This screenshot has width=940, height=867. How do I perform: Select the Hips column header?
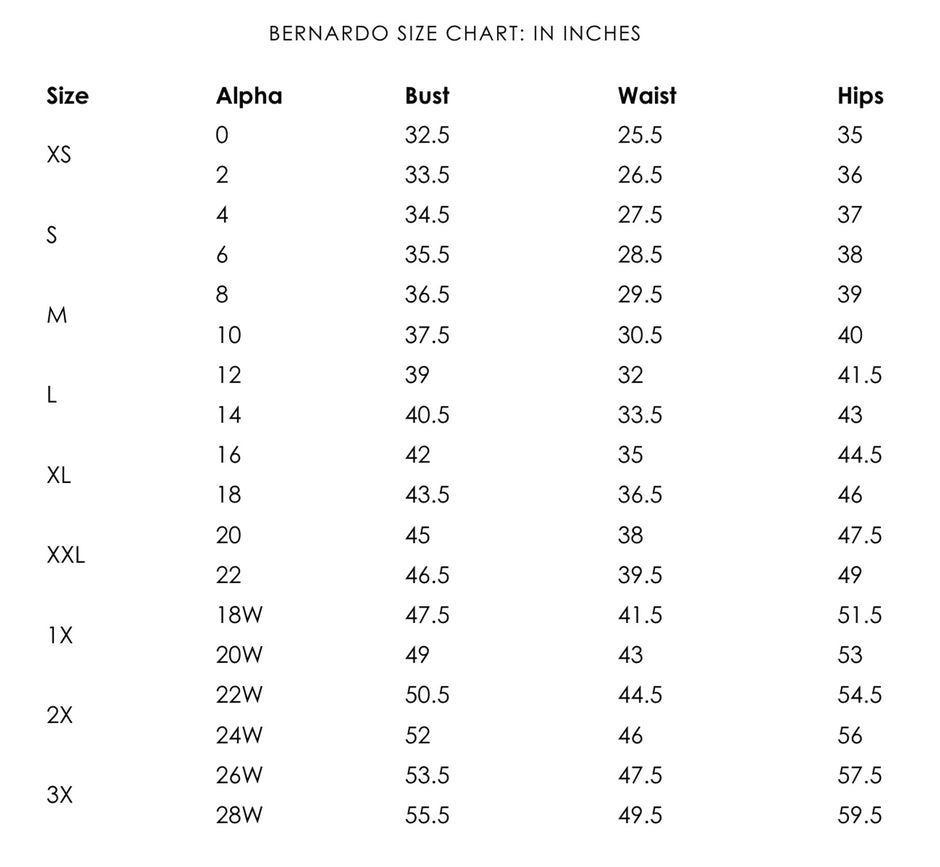coord(860,96)
